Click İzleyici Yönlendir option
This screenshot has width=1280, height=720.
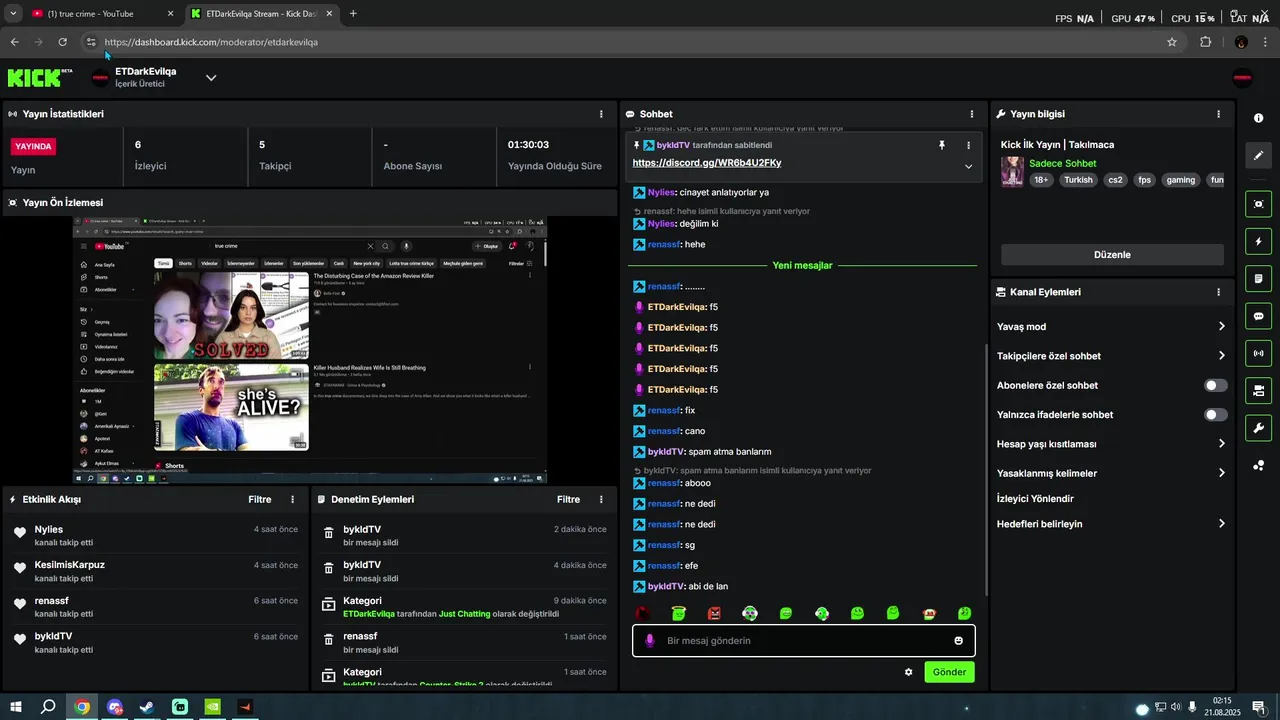(x=1035, y=498)
